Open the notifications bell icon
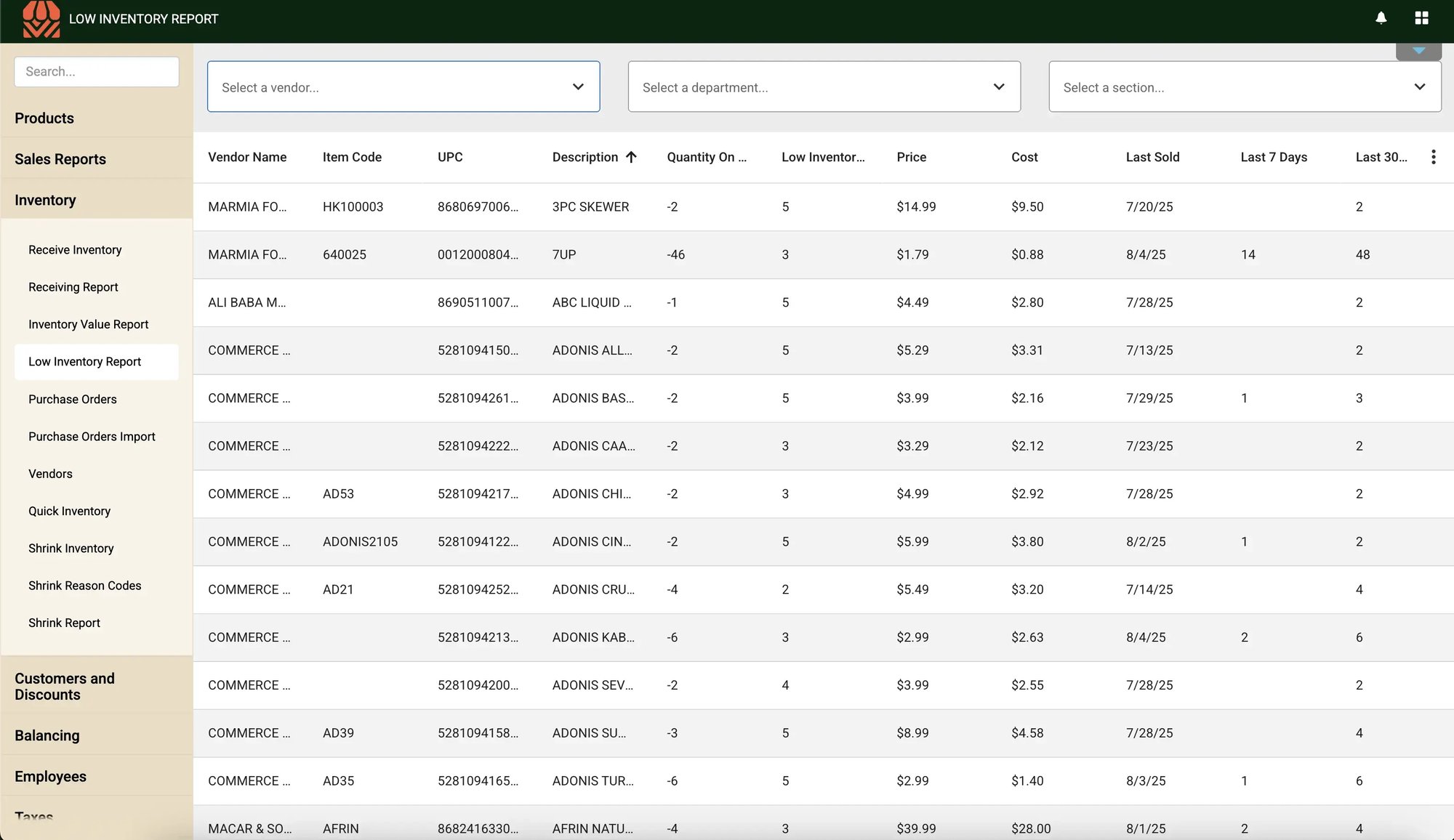This screenshot has width=1454, height=840. coord(1380,17)
